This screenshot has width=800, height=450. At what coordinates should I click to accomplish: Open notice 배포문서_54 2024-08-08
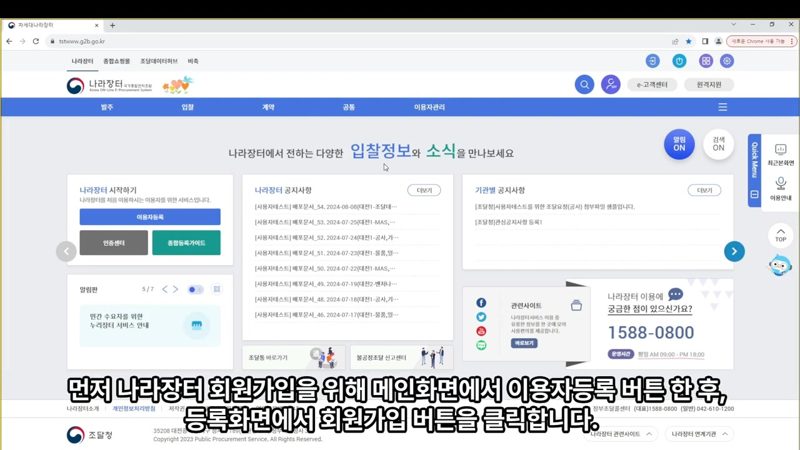pyautogui.click(x=326, y=207)
